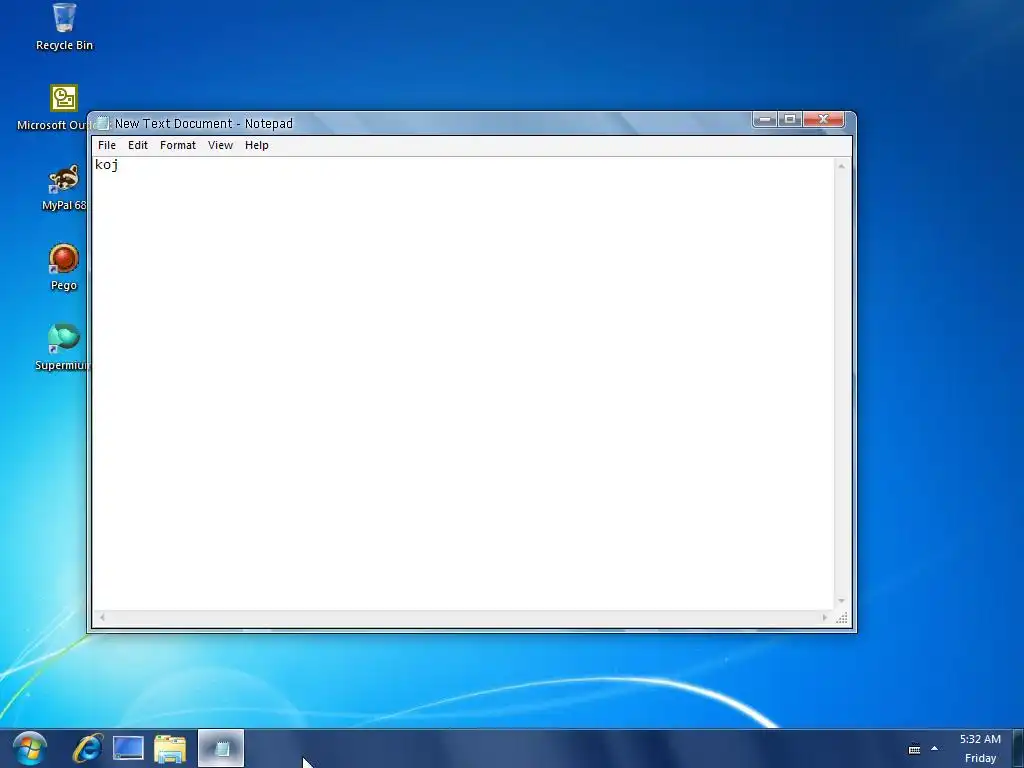Click the resize grip in Notepad corner
This screenshot has width=1024, height=768.
(x=842, y=618)
